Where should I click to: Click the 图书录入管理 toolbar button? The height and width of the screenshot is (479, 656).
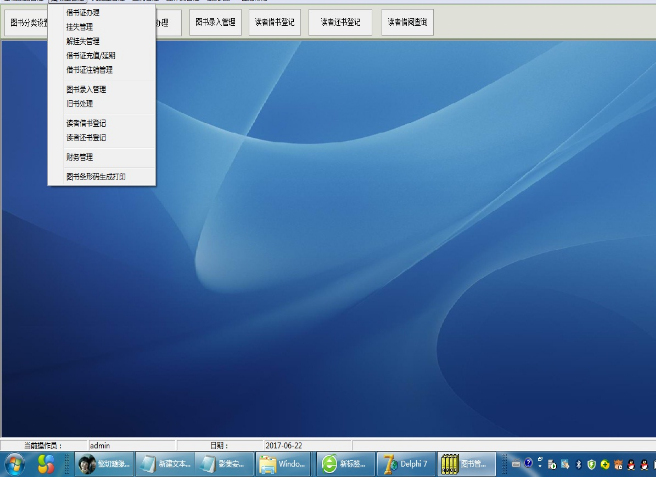[x=215, y=21]
